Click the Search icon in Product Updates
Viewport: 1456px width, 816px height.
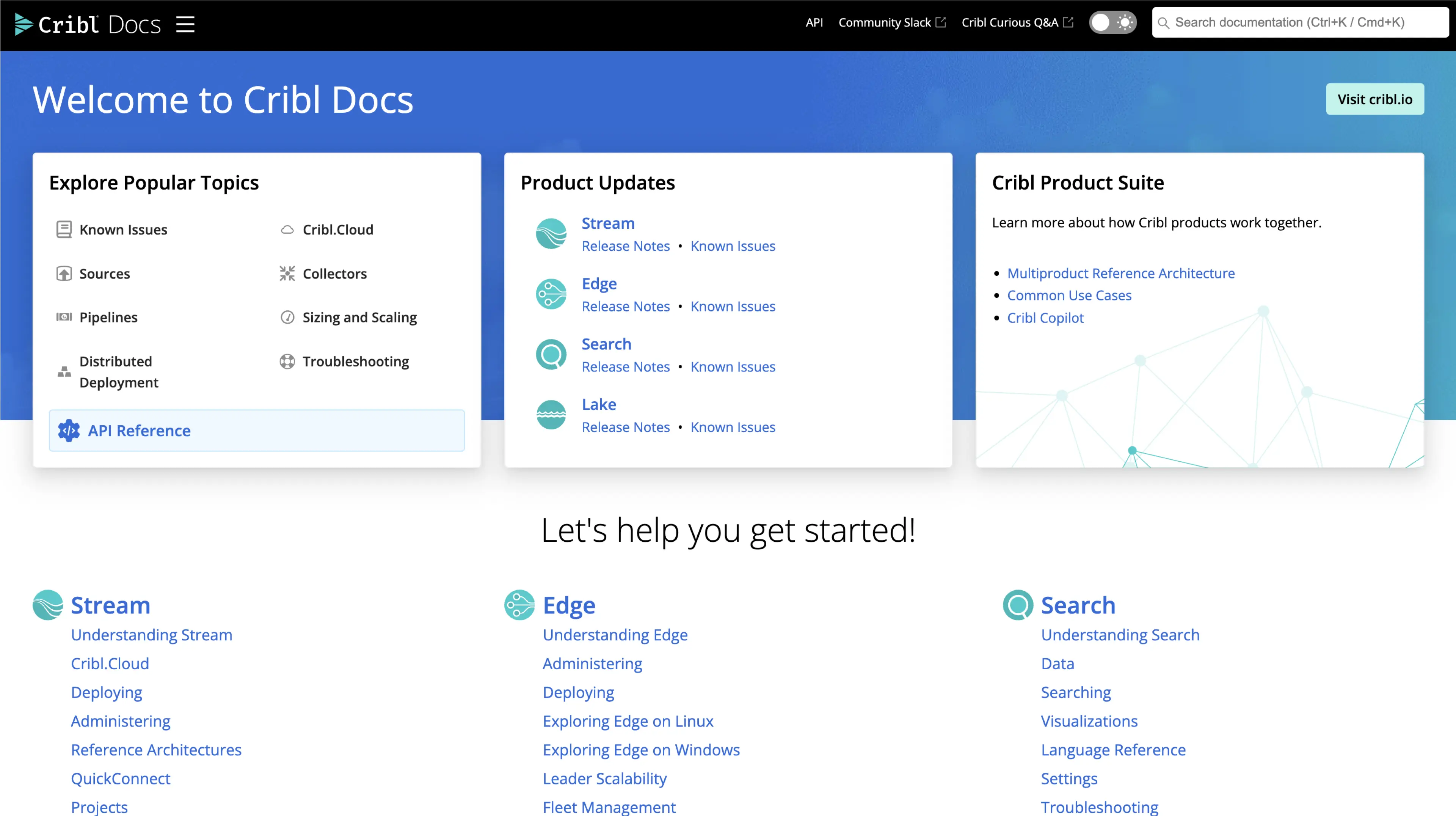pyautogui.click(x=551, y=355)
